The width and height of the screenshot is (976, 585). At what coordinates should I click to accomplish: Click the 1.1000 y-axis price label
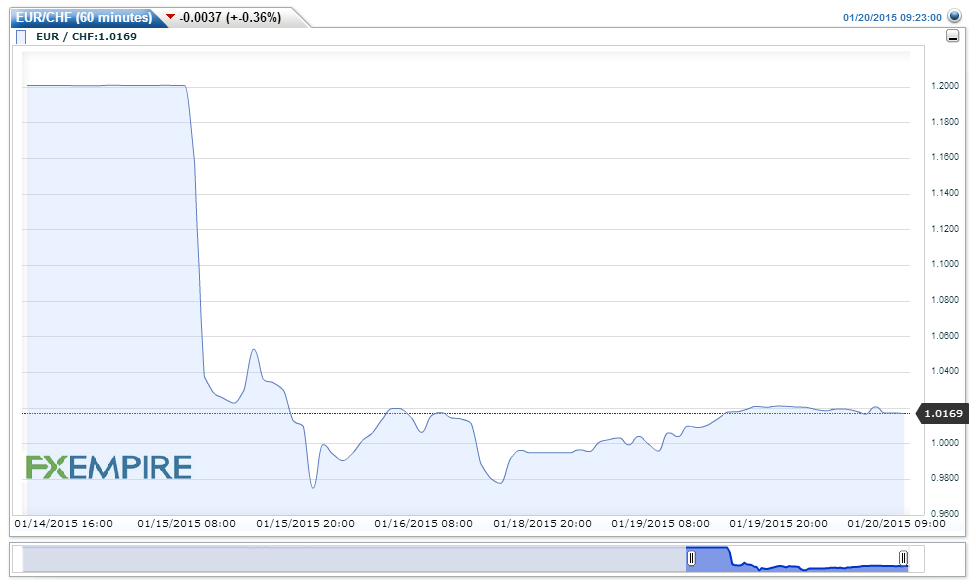[x=945, y=264]
